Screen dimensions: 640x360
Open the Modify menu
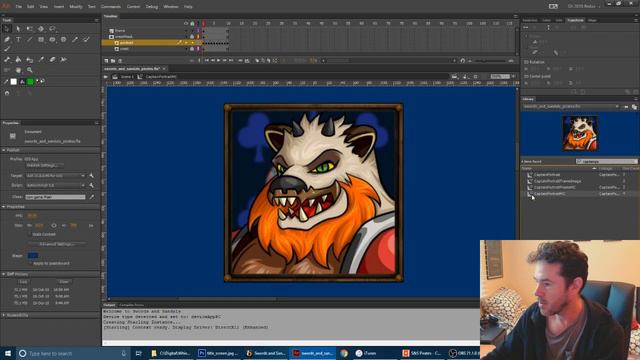[76, 7]
